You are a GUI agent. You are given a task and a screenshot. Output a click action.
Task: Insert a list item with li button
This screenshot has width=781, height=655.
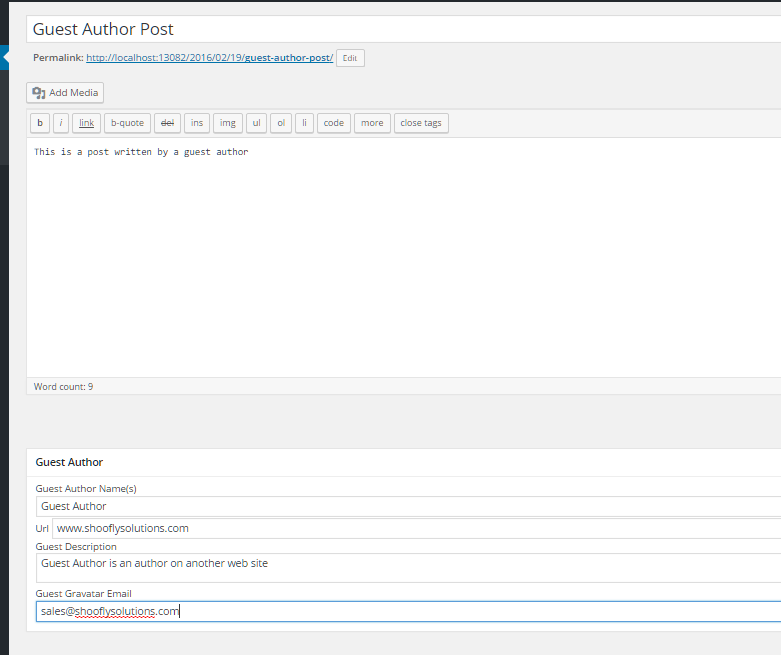tap(304, 123)
